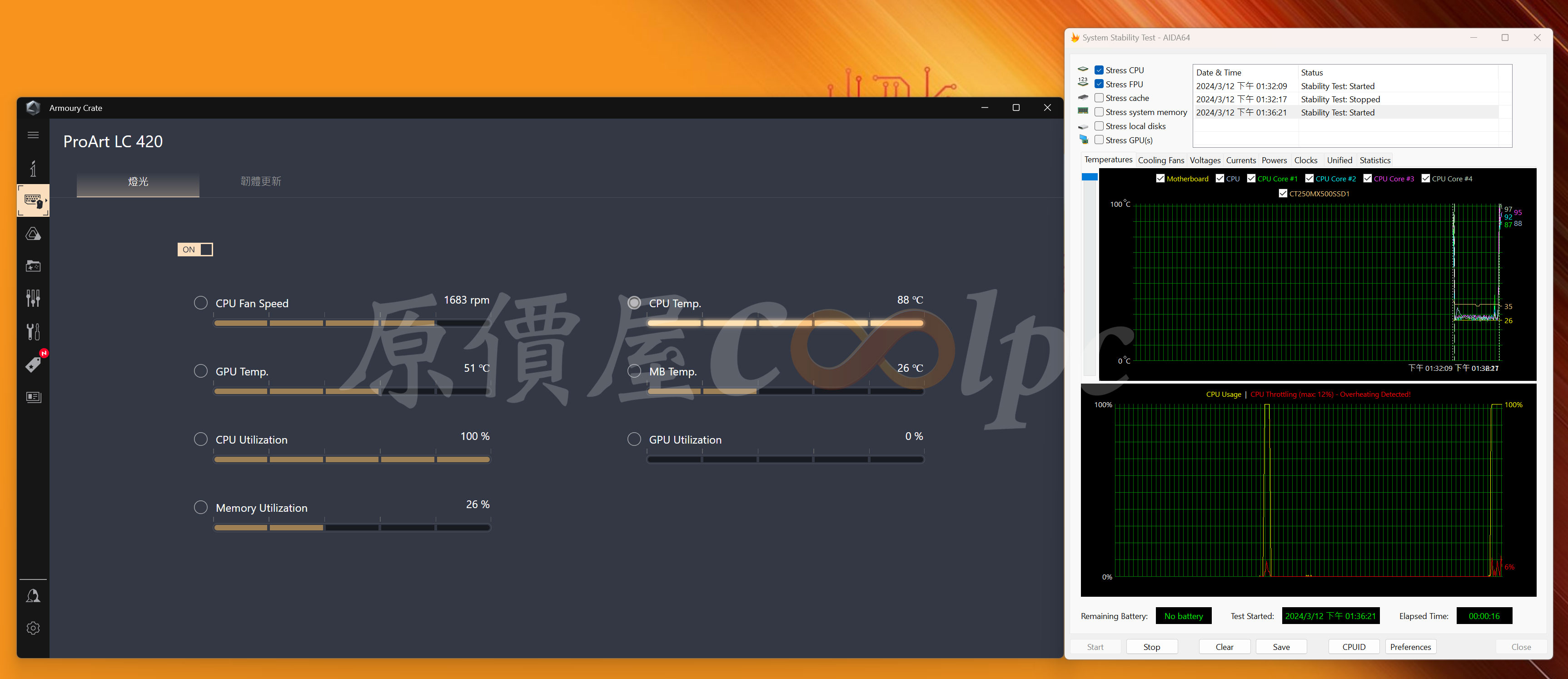Enable the Stress GPU(s) checkbox
This screenshot has width=1568, height=679.
click(1099, 140)
